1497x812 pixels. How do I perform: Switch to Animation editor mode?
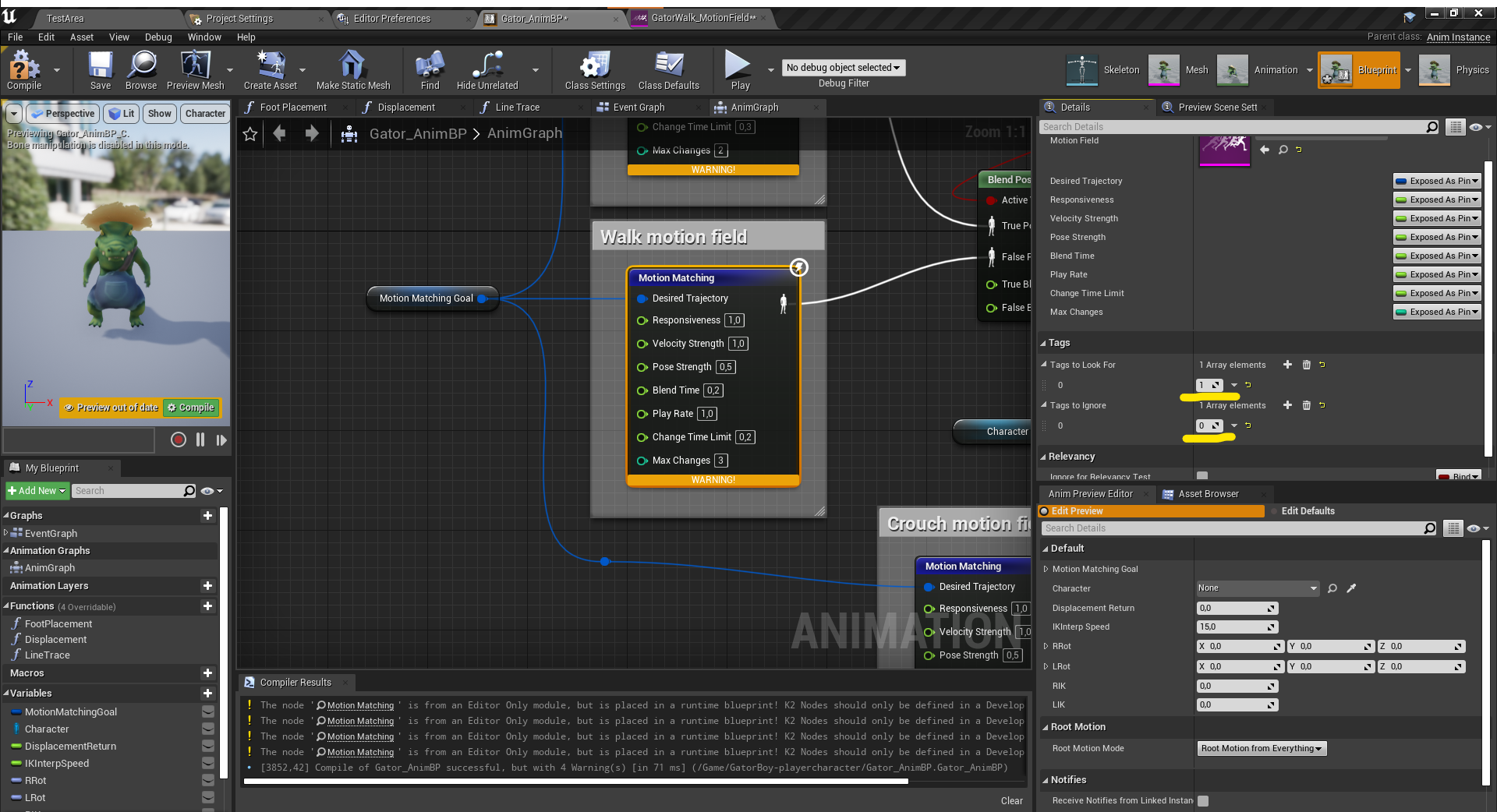tap(1258, 70)
